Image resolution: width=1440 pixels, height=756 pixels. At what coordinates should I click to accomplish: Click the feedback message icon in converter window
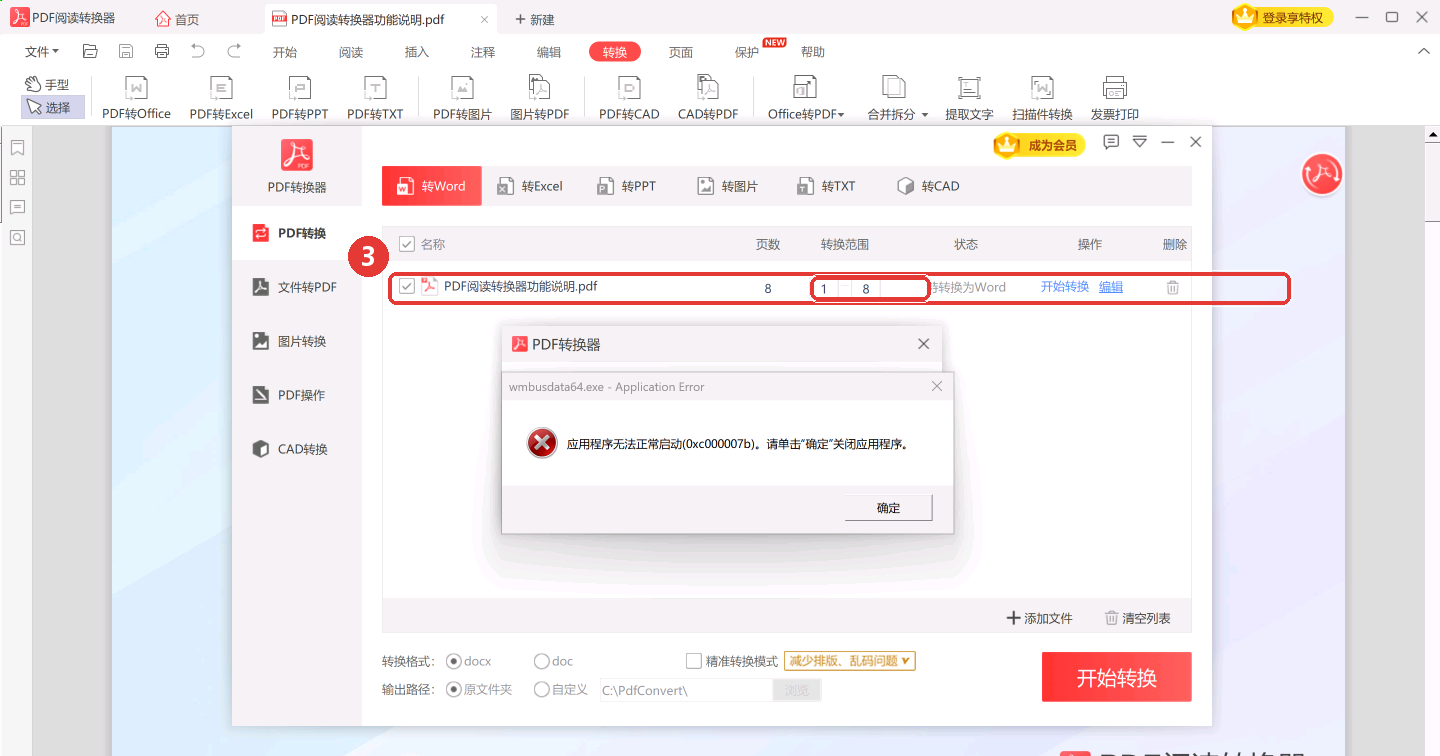pos(1111,143)
